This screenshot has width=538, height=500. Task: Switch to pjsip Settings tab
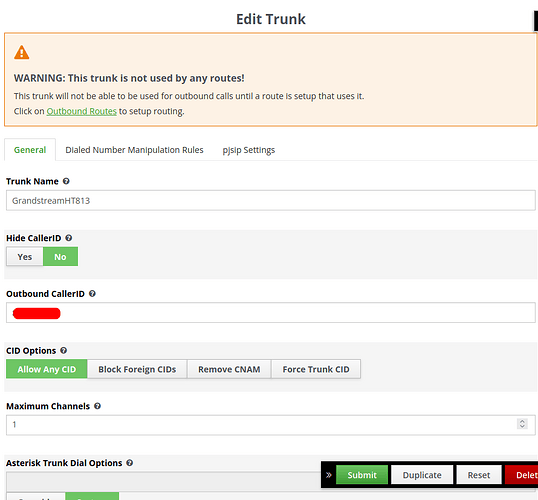pos(249,150)
